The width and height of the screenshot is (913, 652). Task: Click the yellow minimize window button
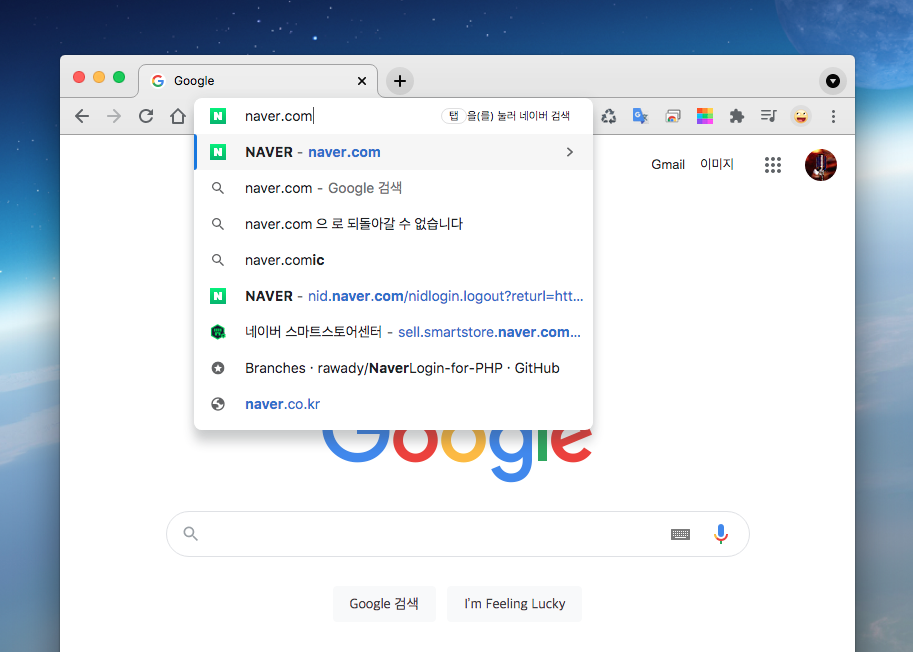99,77
